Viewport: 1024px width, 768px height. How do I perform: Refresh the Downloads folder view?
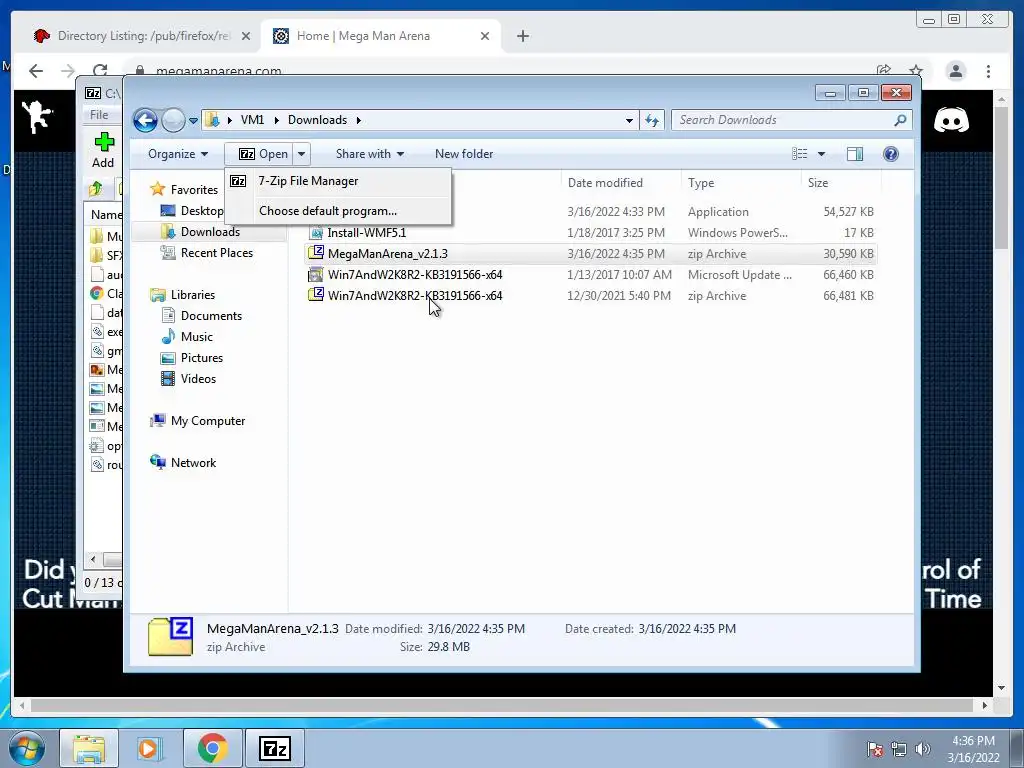[652, 120]
